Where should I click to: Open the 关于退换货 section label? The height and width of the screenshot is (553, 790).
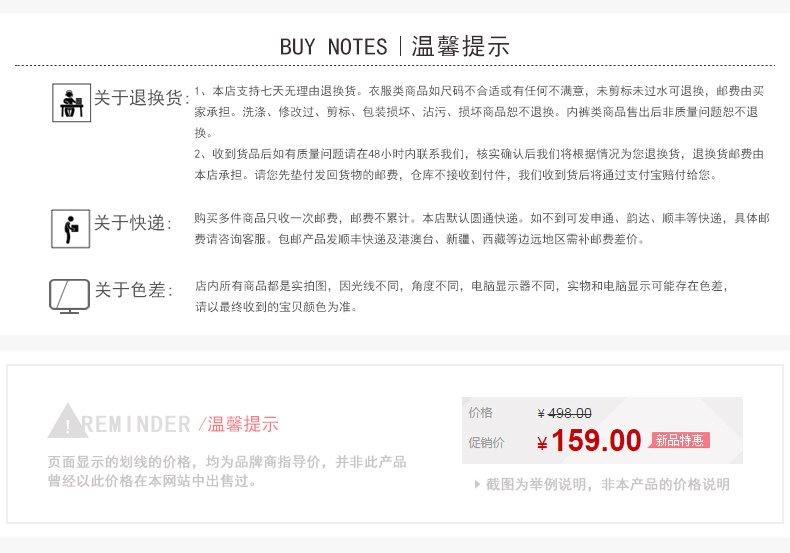[x=140, y=98]
